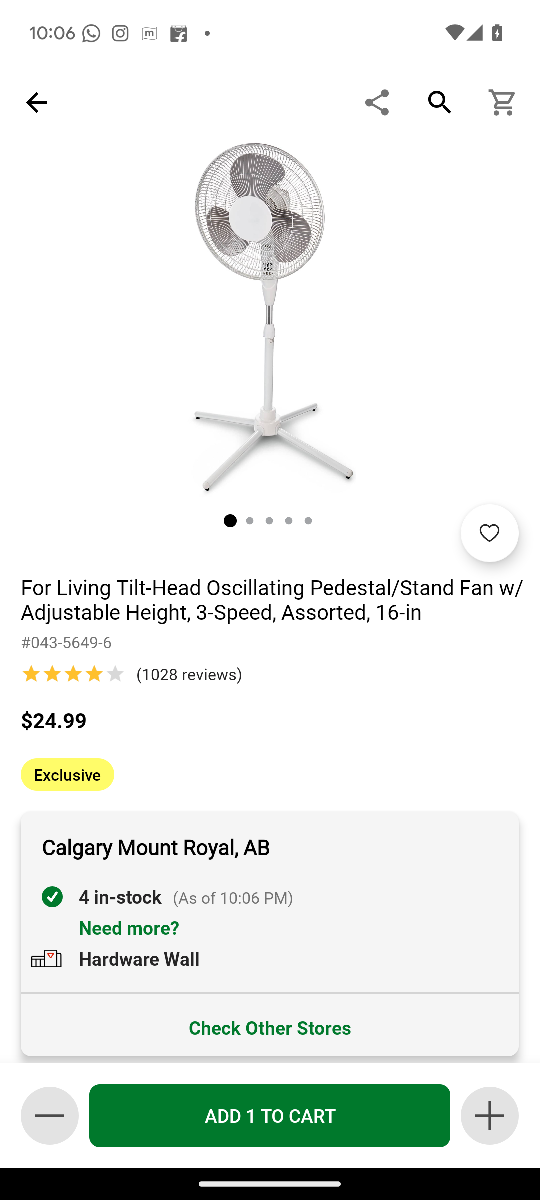The image size is (540, 1200).
Task: Increase quantity with plus button
Action: [x=489, y=1115]
